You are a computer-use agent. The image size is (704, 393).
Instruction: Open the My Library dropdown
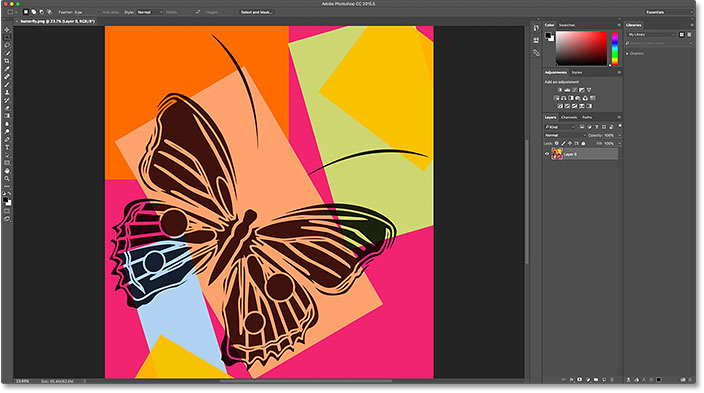[651, 35]
